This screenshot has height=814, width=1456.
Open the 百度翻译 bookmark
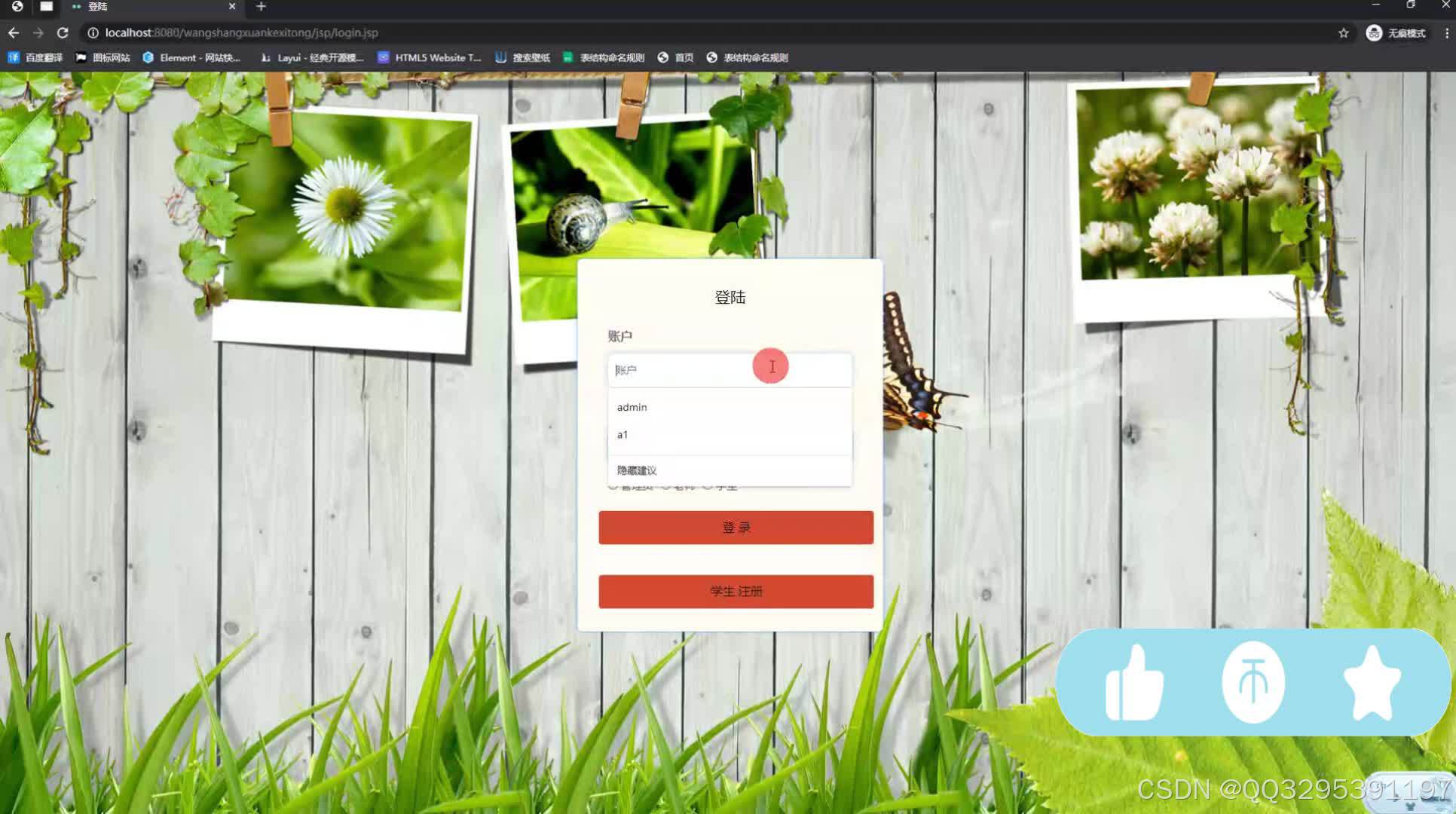pos(35,58)
